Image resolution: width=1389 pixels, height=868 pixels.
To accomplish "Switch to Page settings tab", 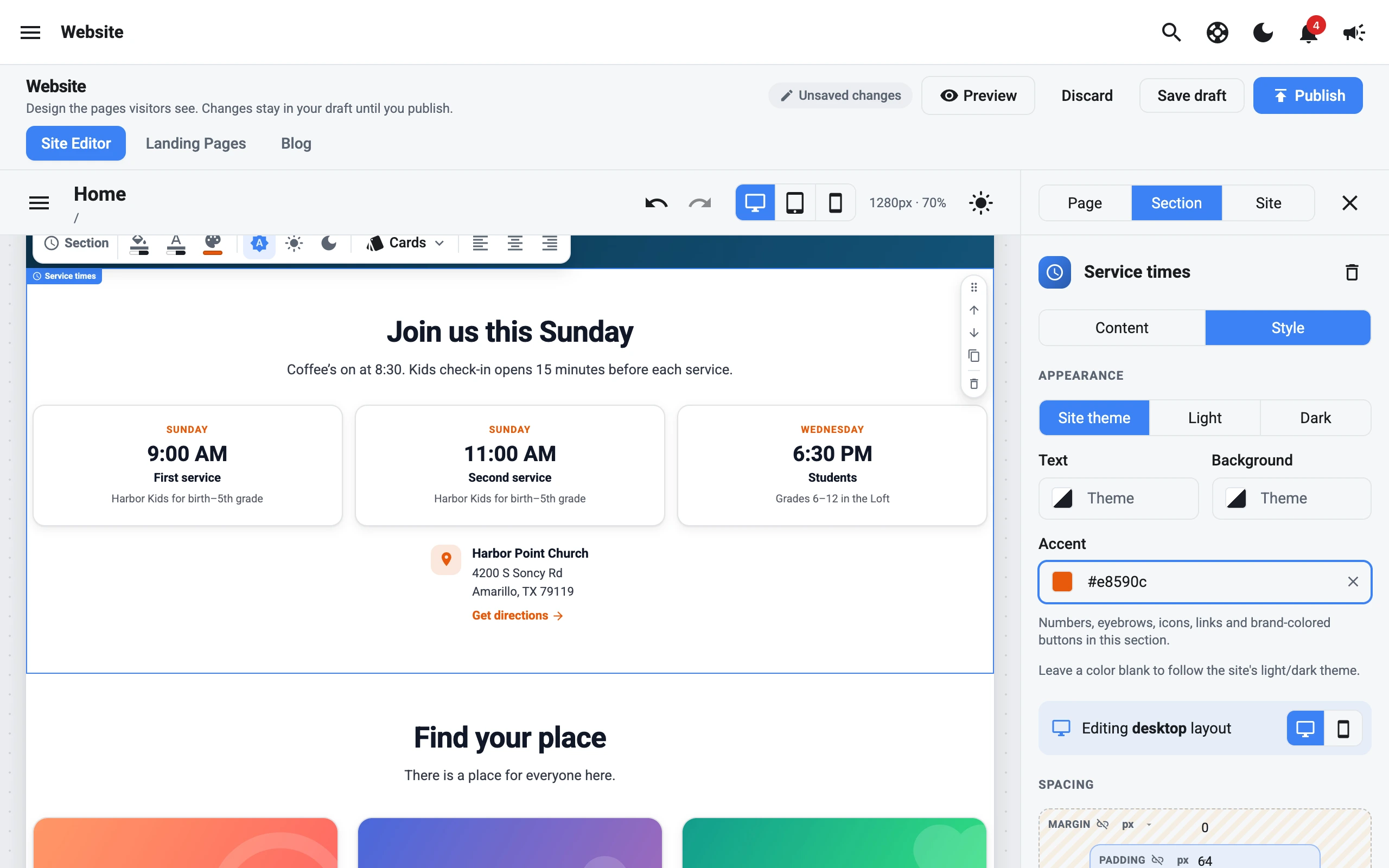I will coord(1085,203).
